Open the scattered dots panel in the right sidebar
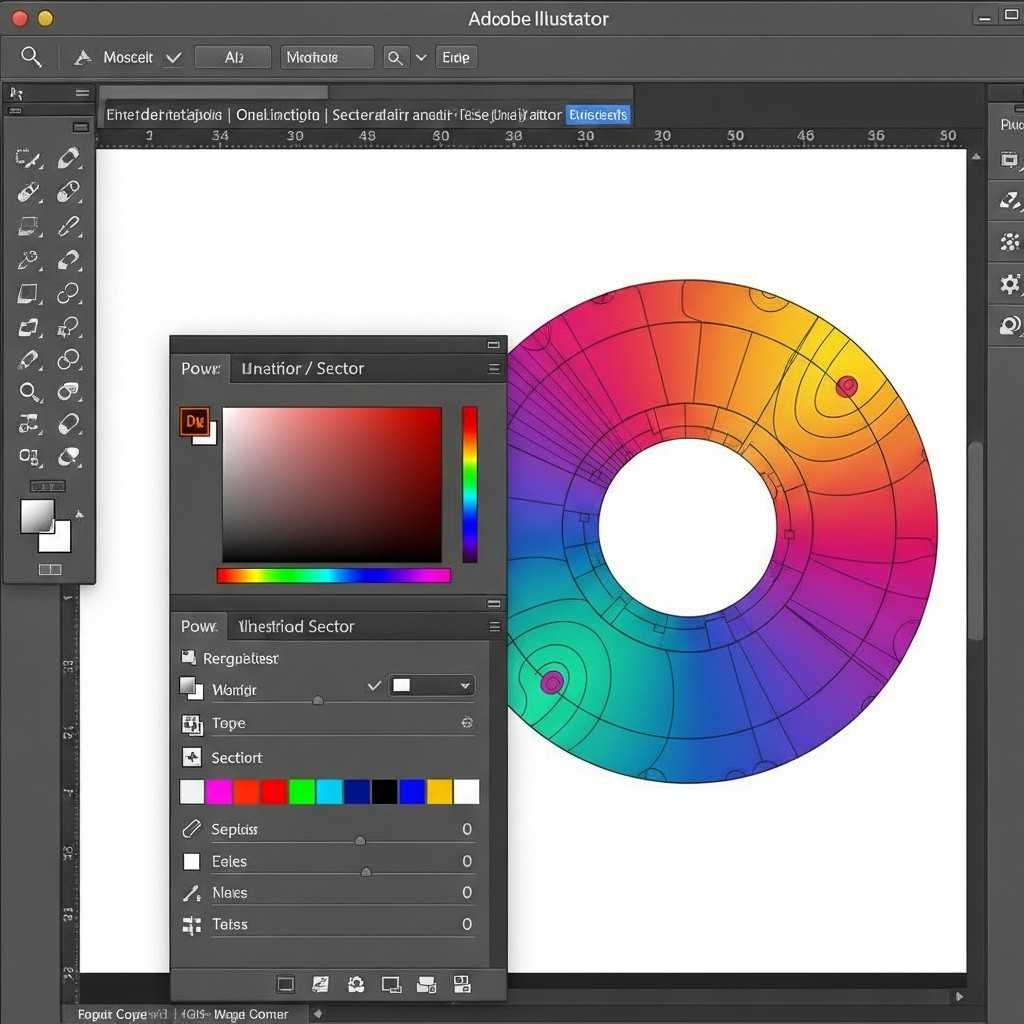This screenshot has height=1024, width=1024. (1010, 242)
